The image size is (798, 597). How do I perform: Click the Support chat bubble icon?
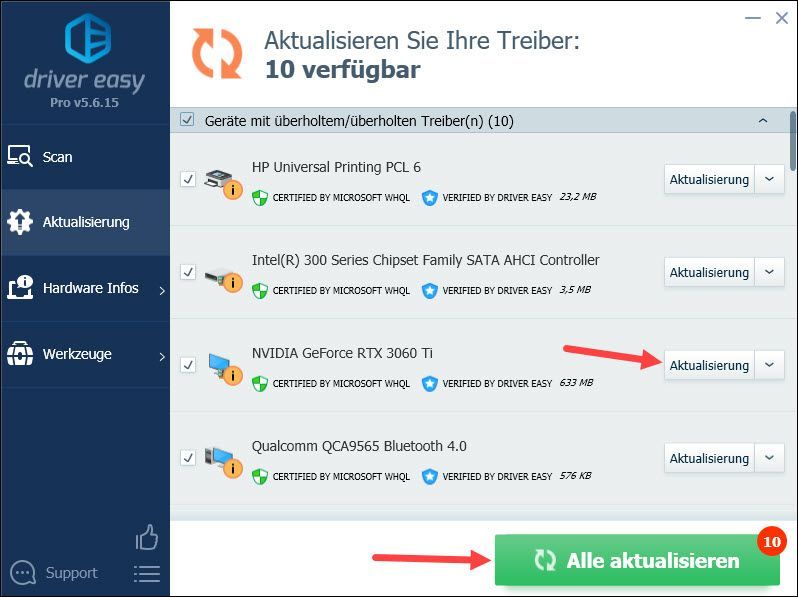tap(23, 573)
